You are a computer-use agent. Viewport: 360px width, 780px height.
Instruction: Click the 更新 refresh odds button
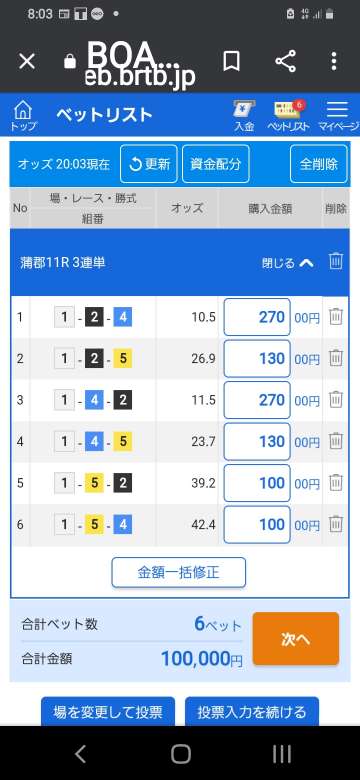149,164
